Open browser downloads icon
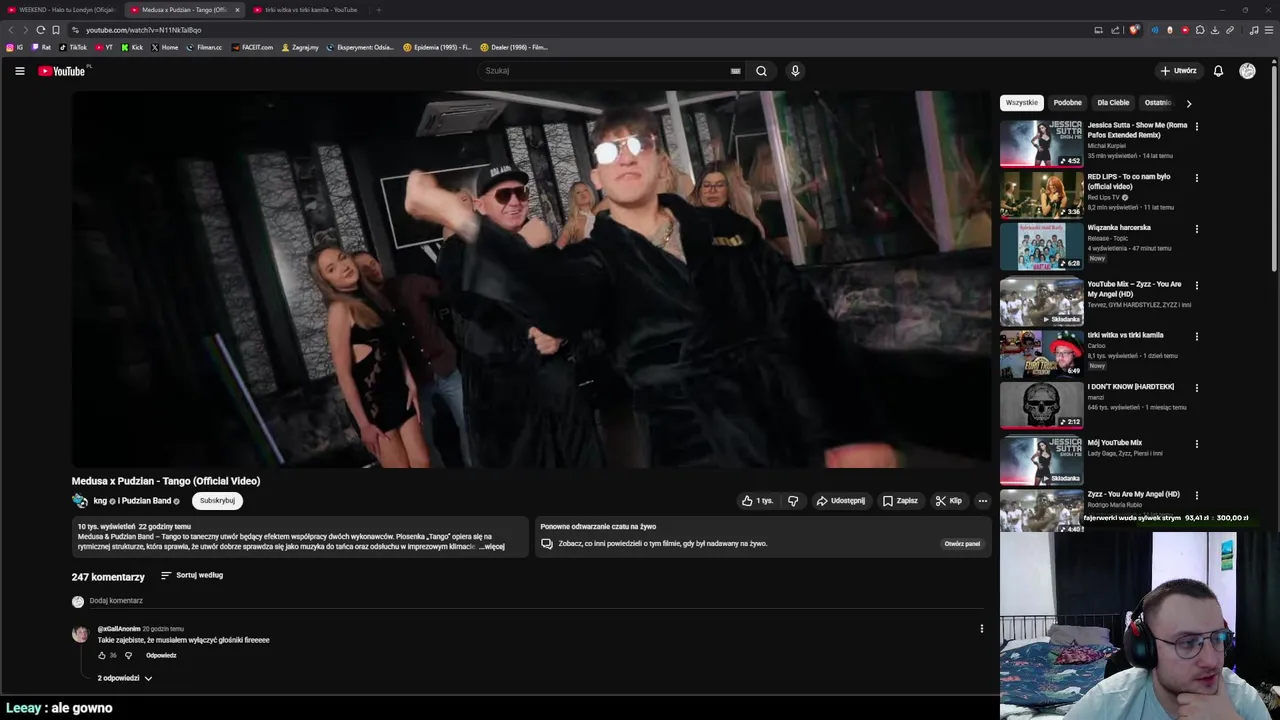Viewport: 1280px width, 720px height. [1215, 30]
